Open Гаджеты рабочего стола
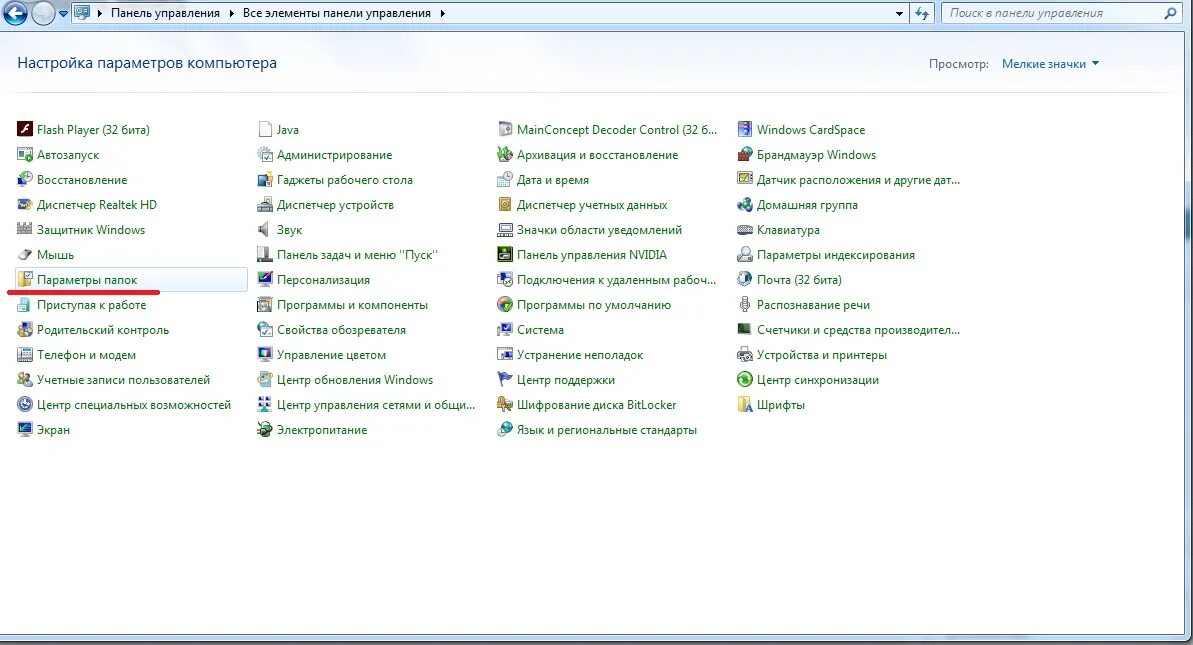 click(345, 180)
